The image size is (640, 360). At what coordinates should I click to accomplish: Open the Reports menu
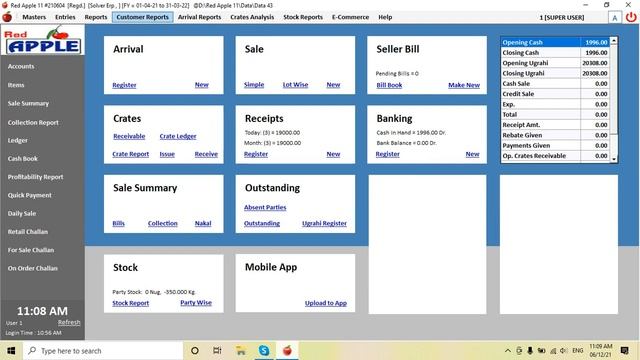coord(96,17)
